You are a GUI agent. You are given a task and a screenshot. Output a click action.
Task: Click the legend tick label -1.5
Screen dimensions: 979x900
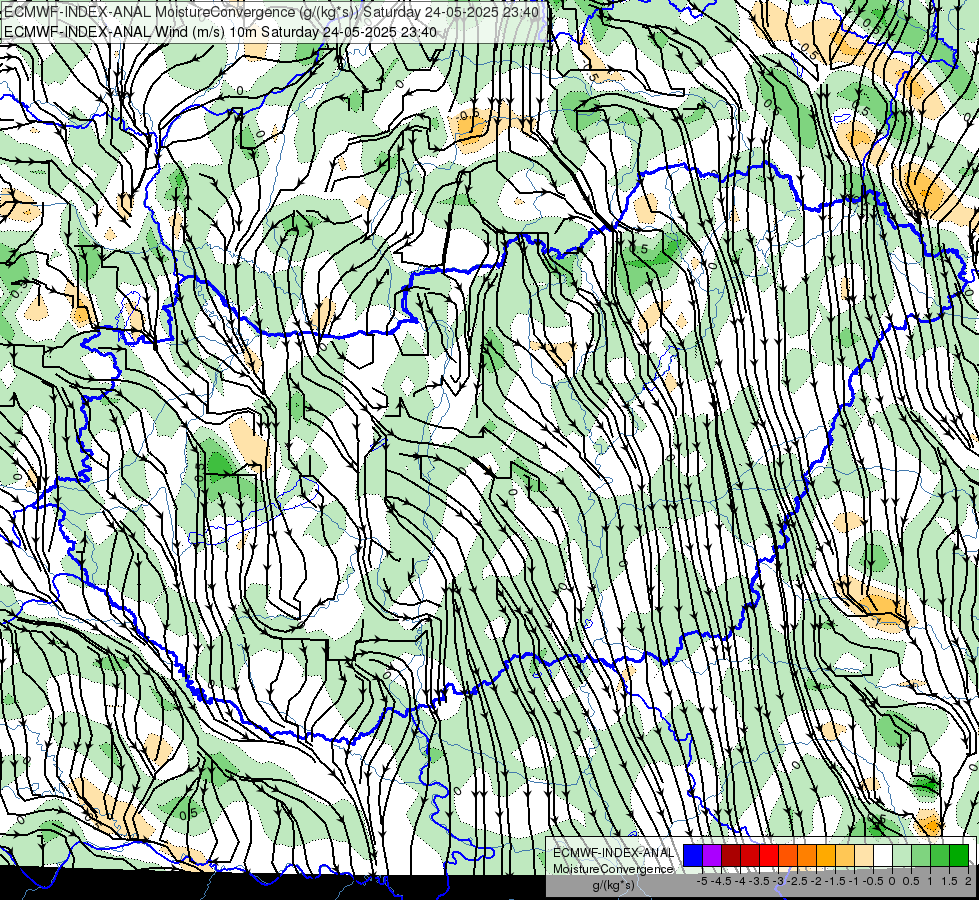point(834,881)
